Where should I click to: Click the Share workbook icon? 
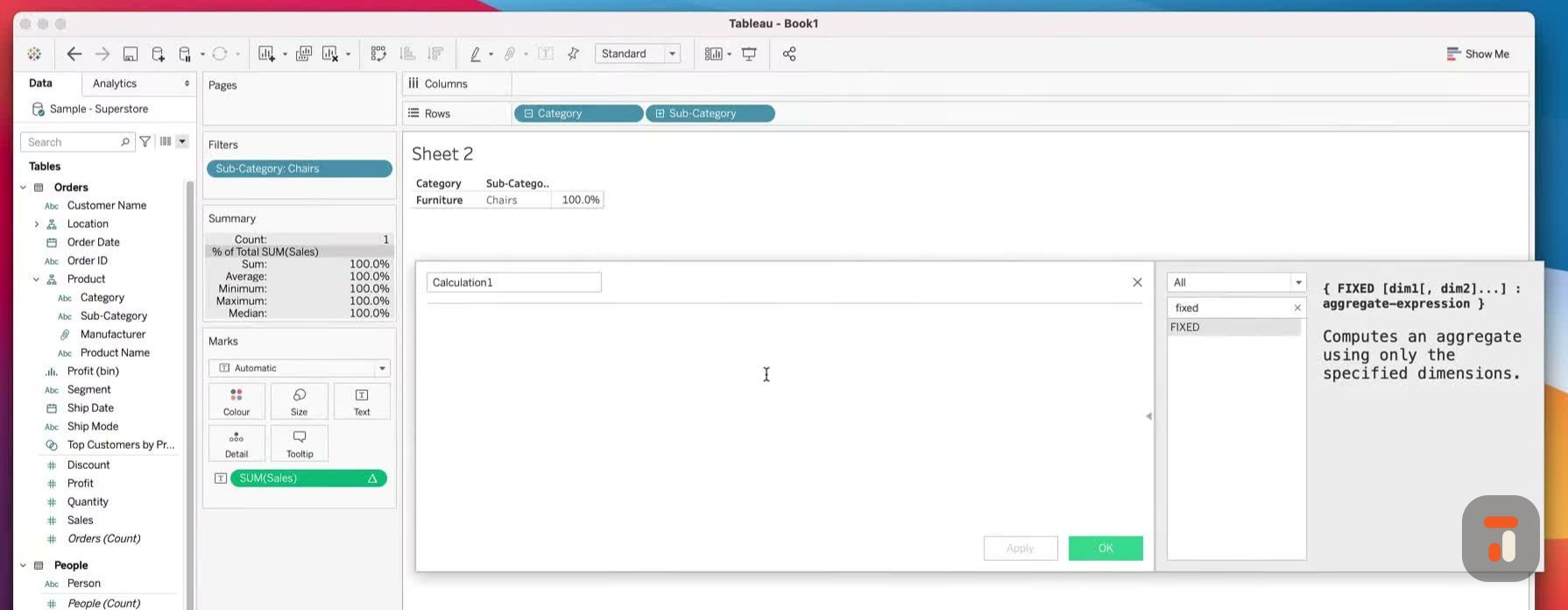pyautogui.click(x=789, y=54)
